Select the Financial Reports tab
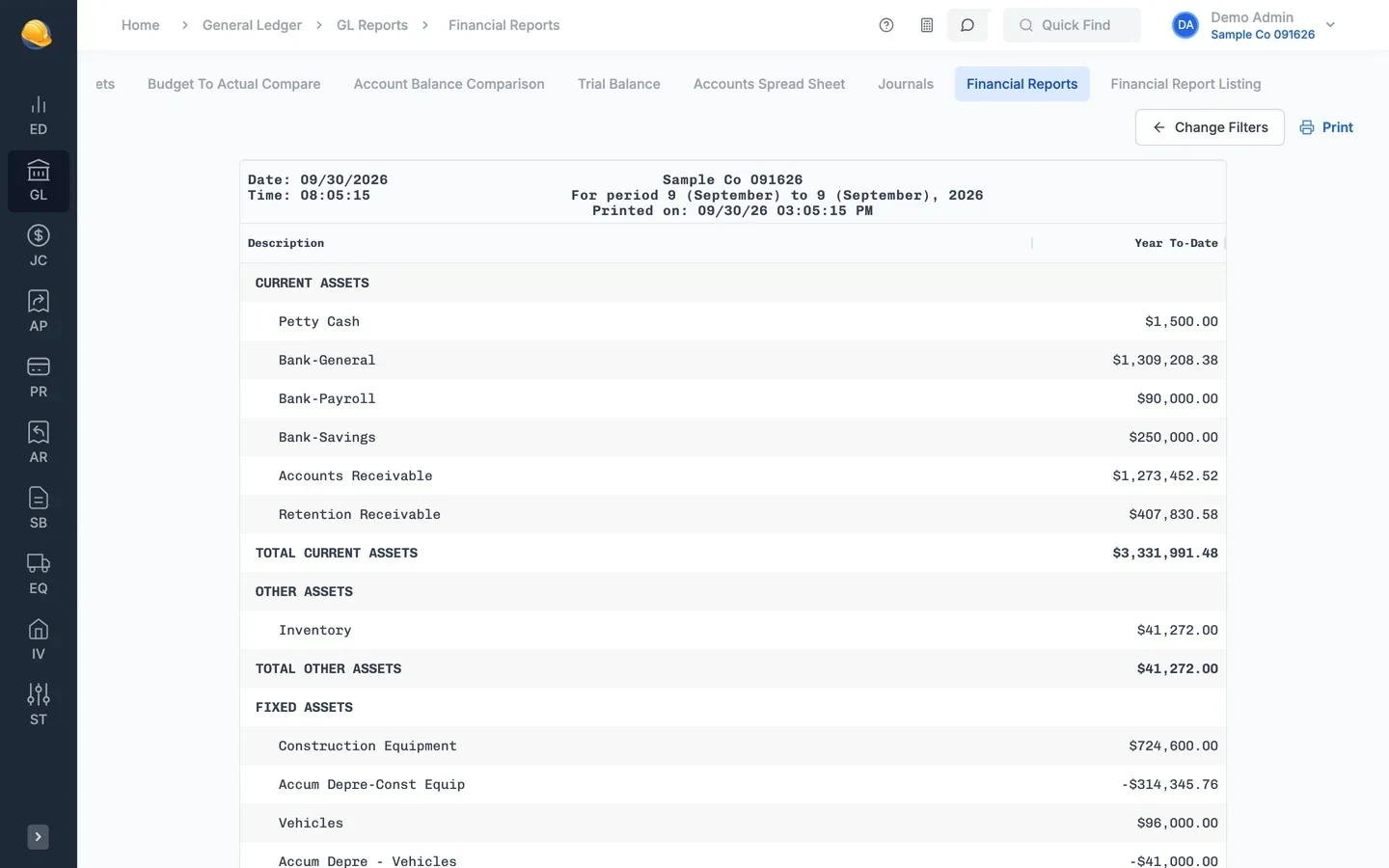The image size is (1389, 868). [1022, 84]
